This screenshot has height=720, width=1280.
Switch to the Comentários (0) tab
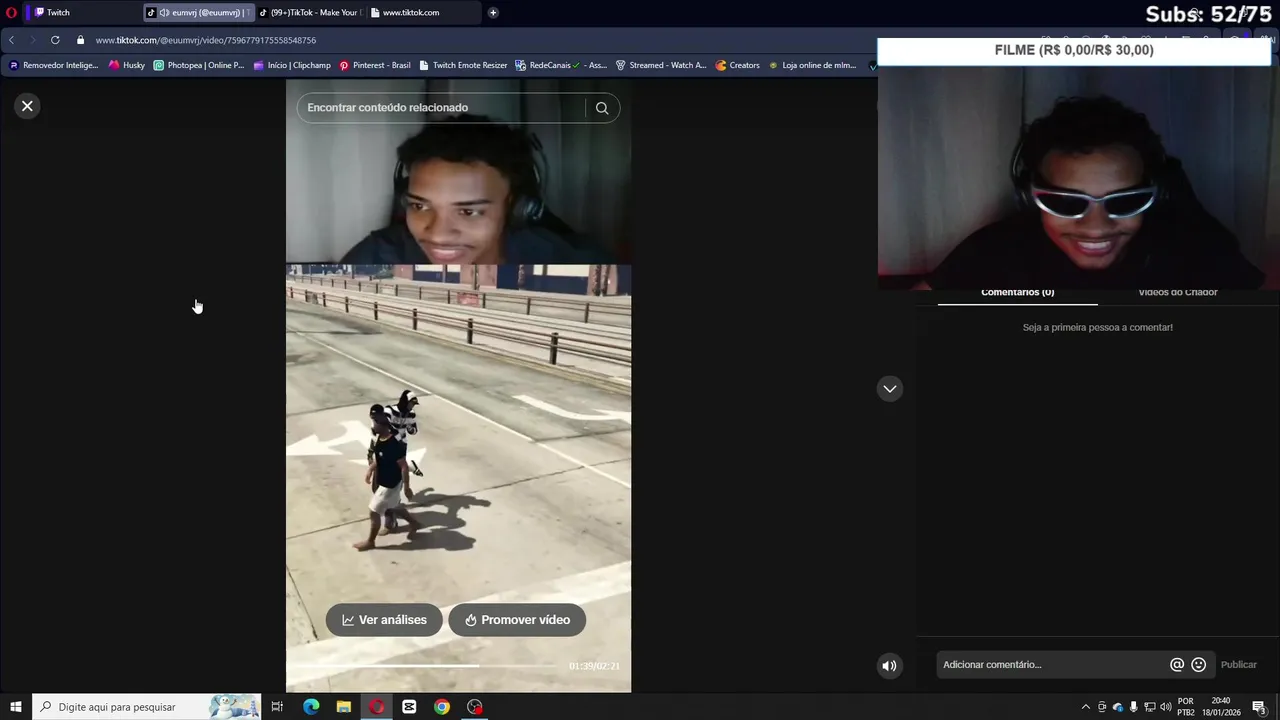[x=1018, y=293]
